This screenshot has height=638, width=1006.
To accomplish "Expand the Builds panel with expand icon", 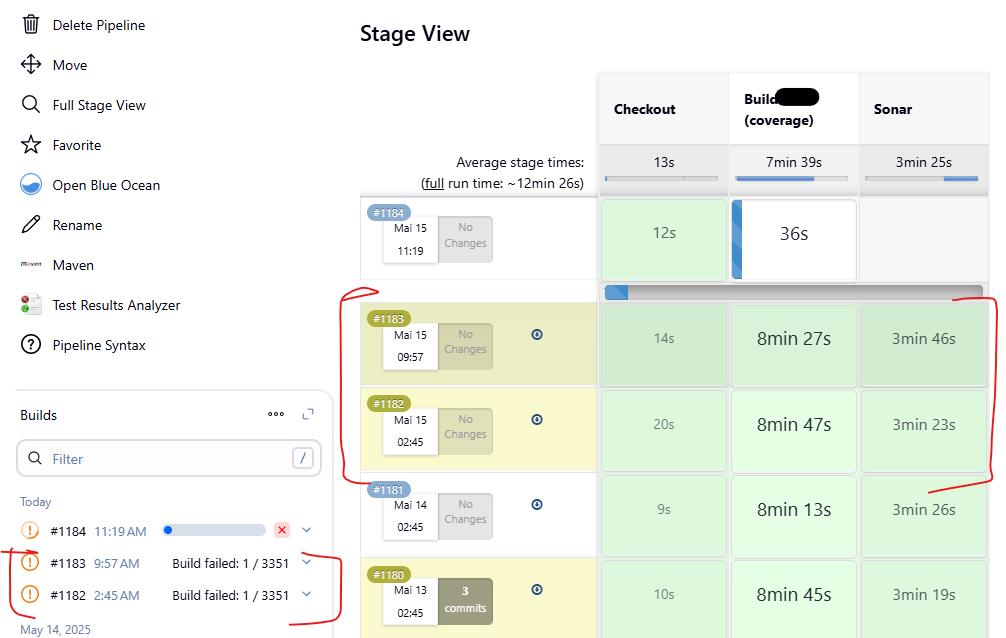I will 308,414.
